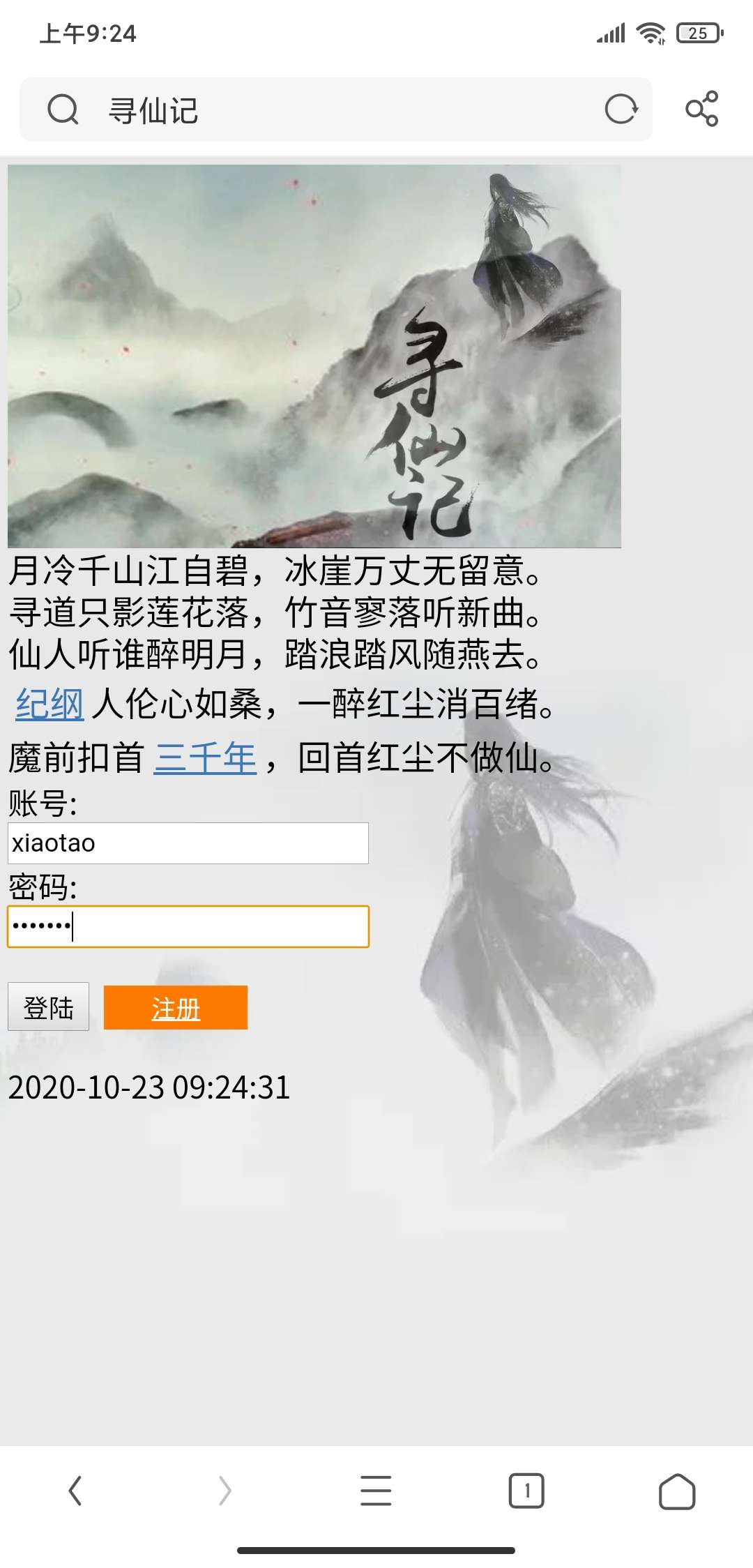The height and width of the screenshot is (1568, 753).
Task: Tap the search magnifier icon
Action: [63, 110]
